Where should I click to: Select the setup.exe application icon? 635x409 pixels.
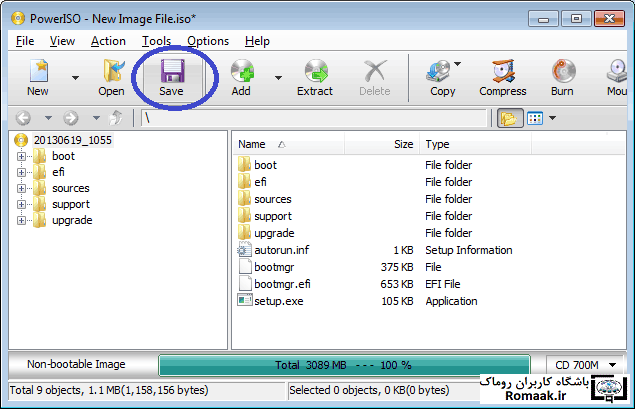pos(245,300)
